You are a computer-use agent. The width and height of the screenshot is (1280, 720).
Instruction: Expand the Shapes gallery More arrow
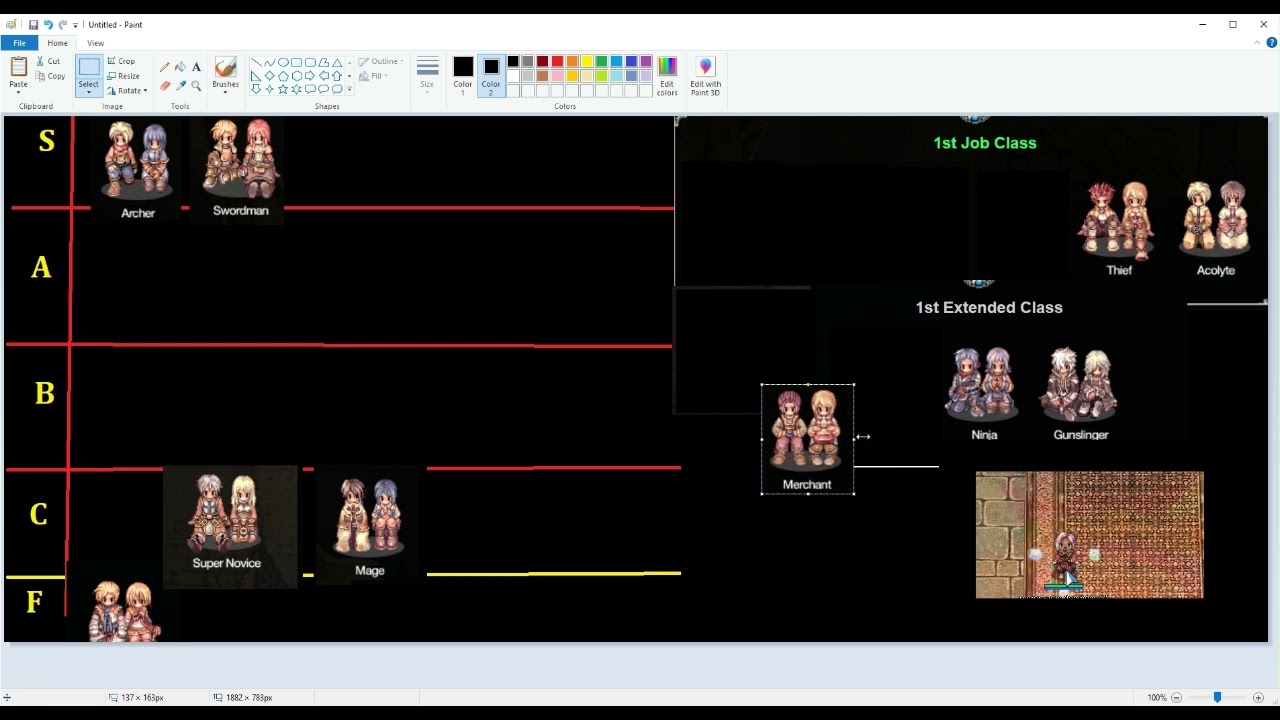[x=349, y=89]
